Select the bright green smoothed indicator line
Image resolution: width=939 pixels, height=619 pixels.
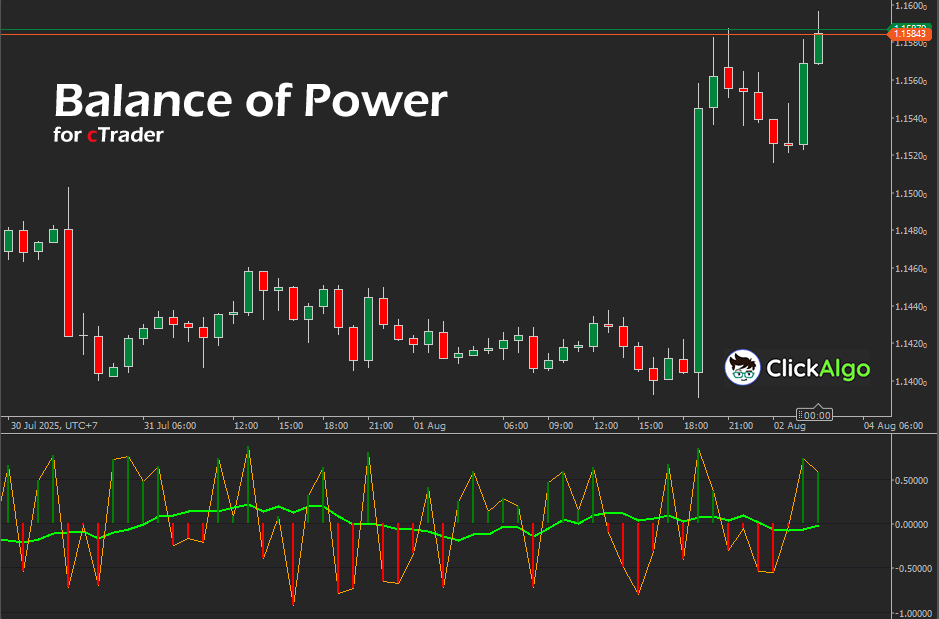tap(409, 529)
